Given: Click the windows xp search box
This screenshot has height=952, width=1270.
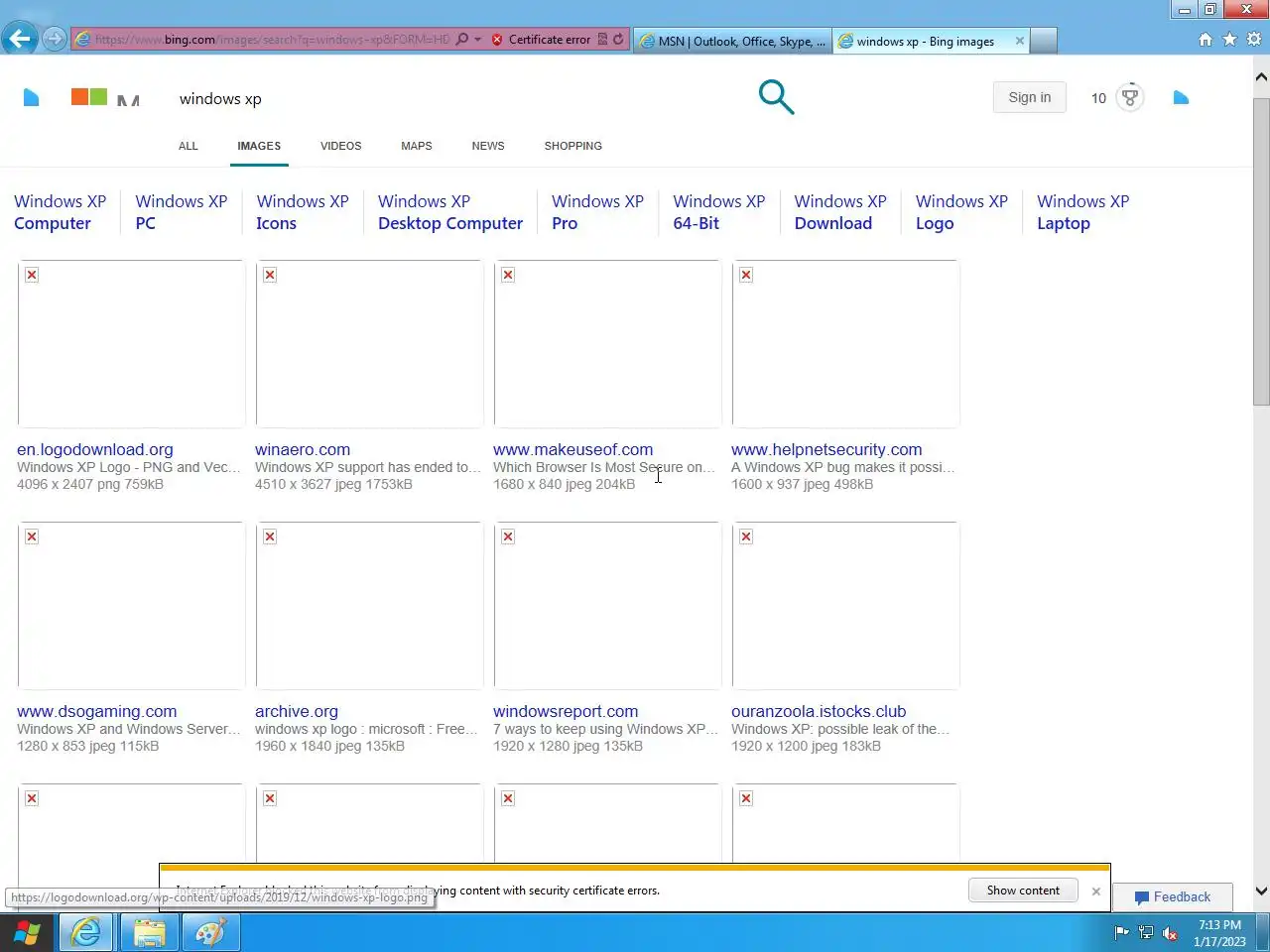Looking at the screenshot, I should 456,98.
